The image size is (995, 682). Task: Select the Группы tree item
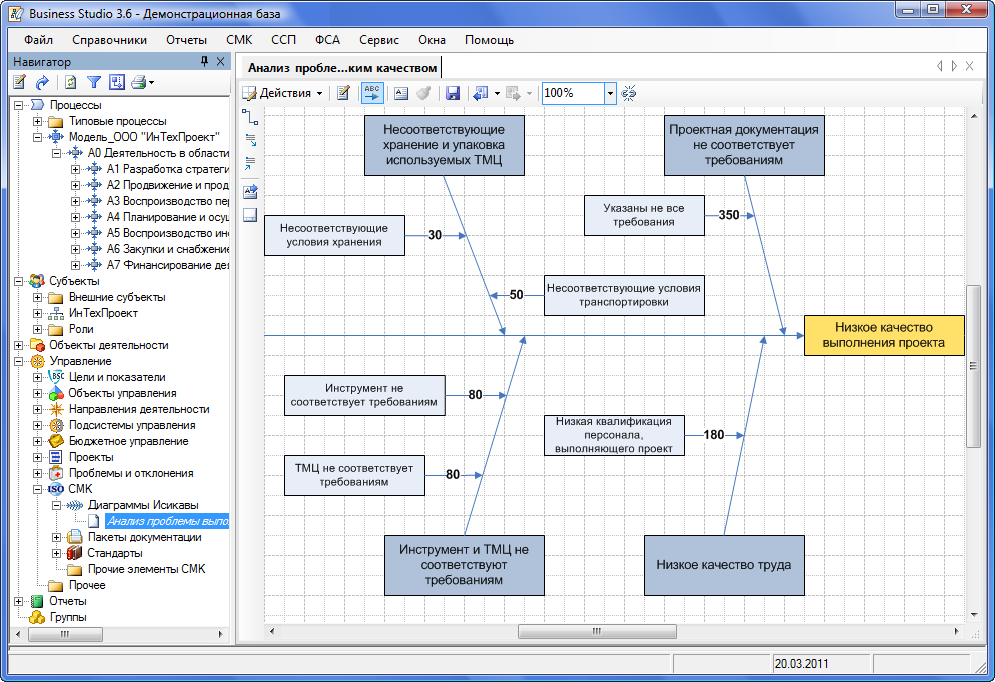68,617
